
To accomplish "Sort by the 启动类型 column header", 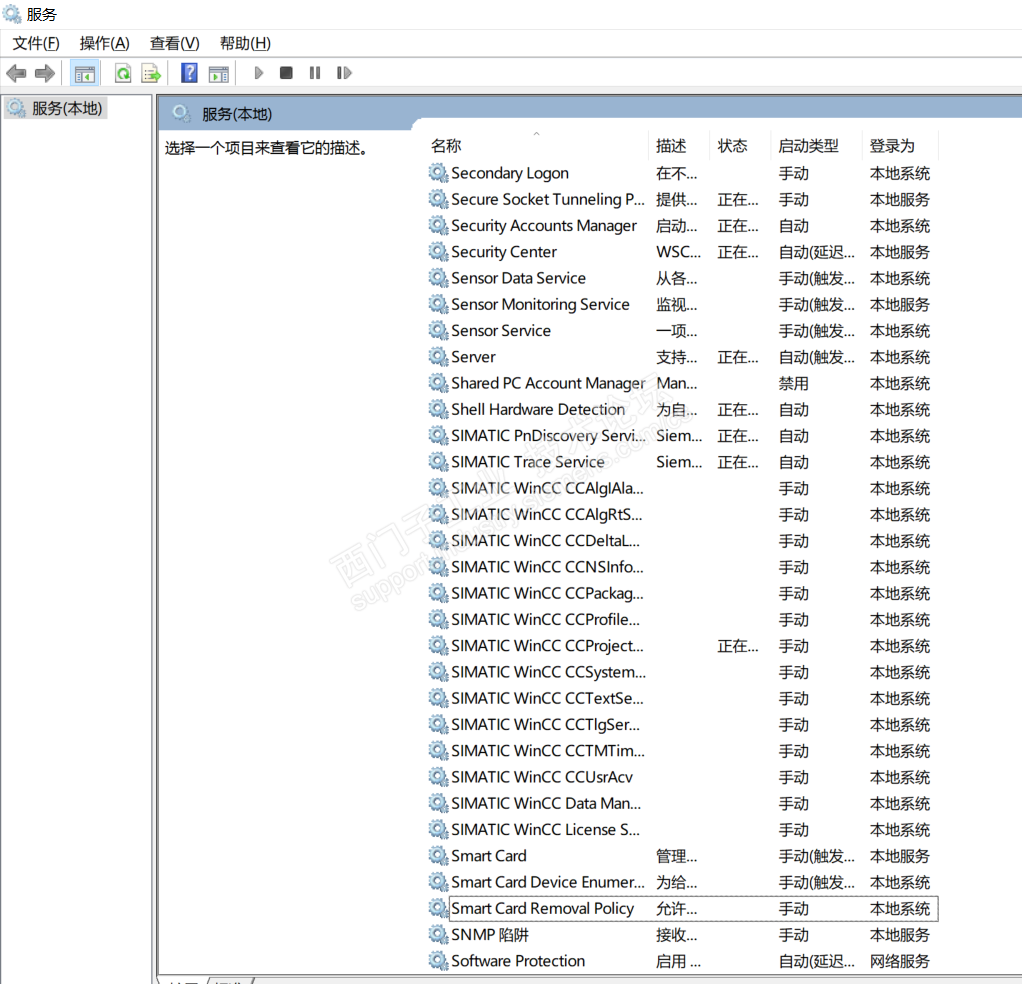I will point(816,145).
